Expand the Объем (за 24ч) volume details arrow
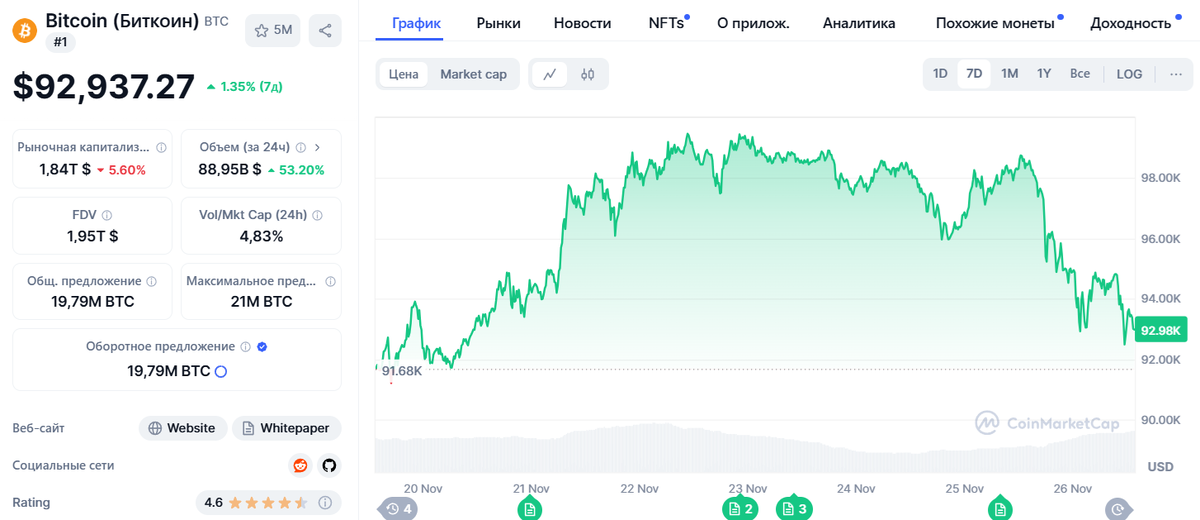 [x=317, y=147]
